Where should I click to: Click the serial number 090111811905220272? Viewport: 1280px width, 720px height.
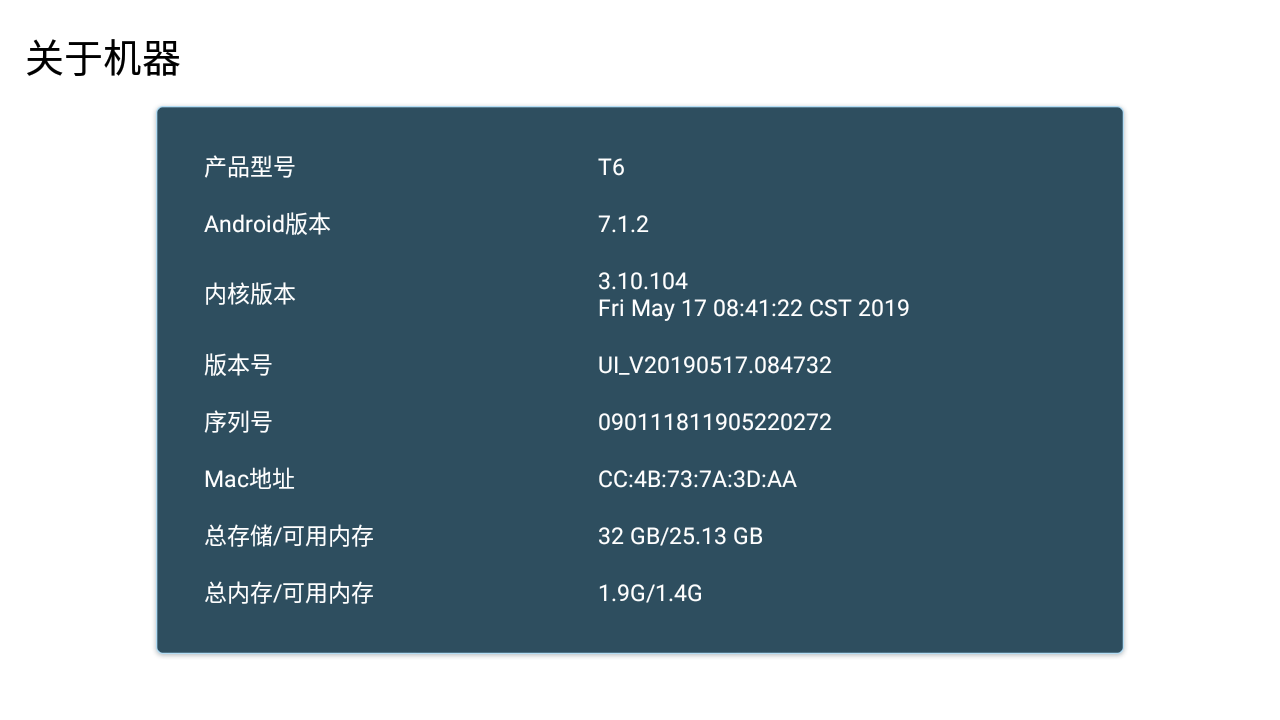(715, 422)
